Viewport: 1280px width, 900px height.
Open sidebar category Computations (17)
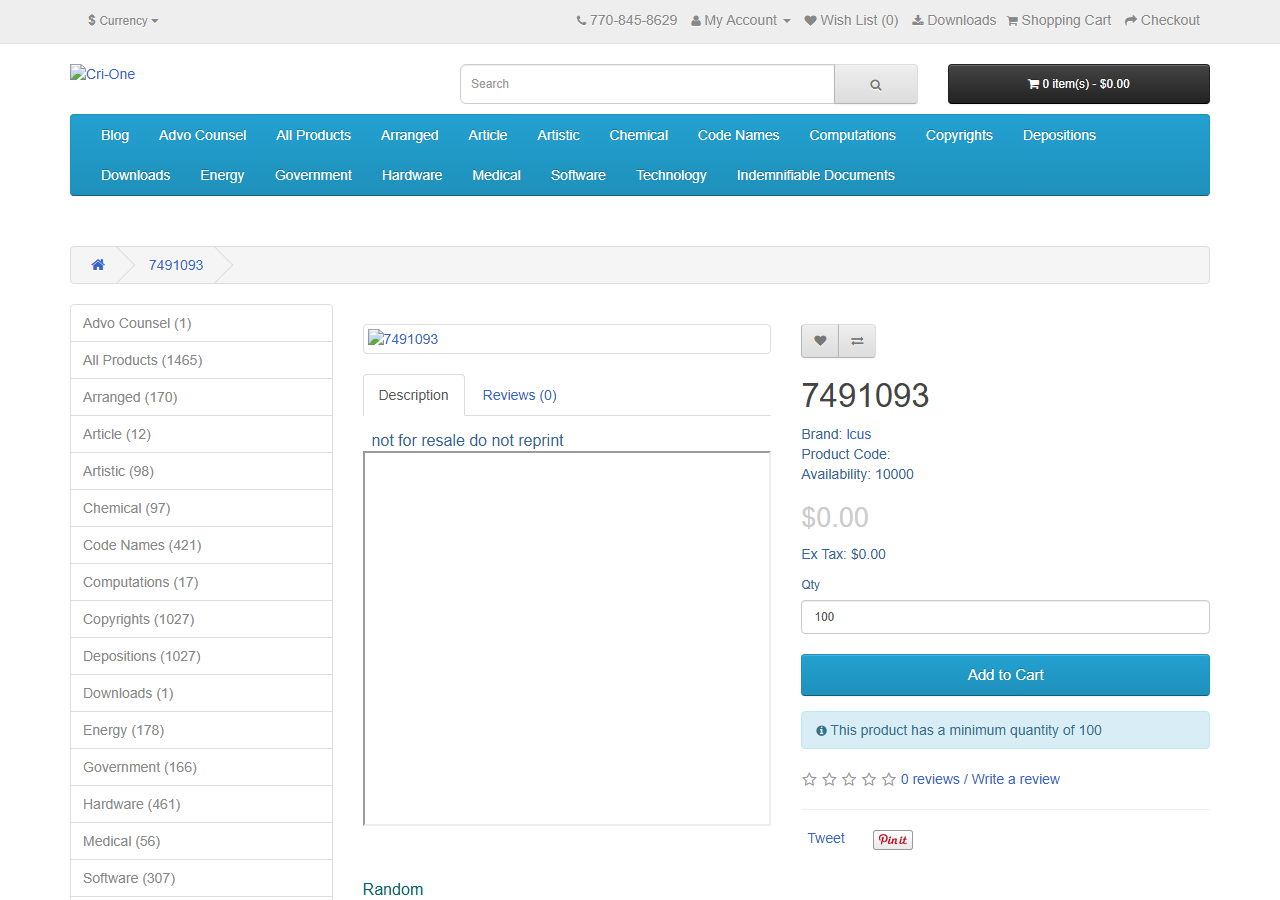click(x=201, y=582)
